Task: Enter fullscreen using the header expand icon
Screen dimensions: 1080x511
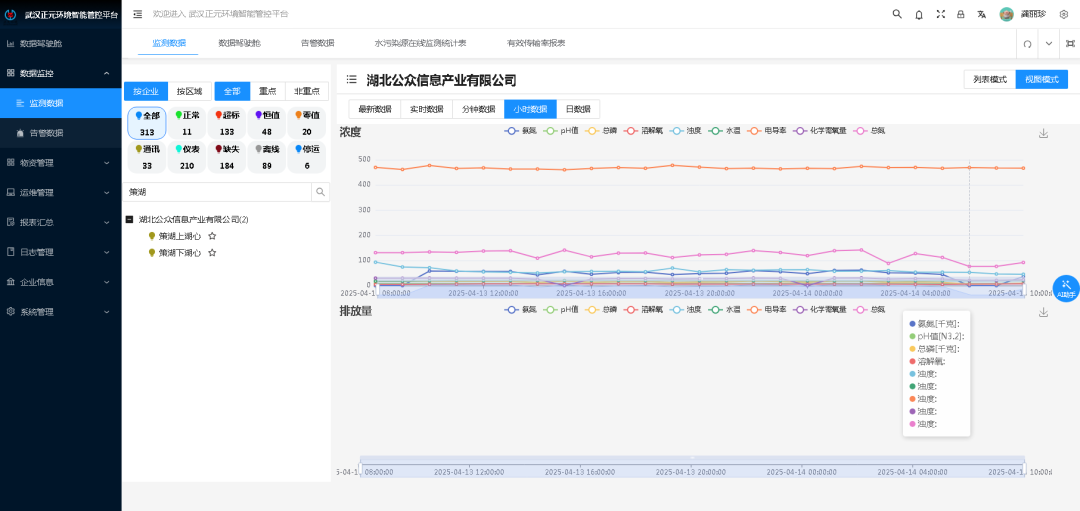Action: click(x=940, y=14)
